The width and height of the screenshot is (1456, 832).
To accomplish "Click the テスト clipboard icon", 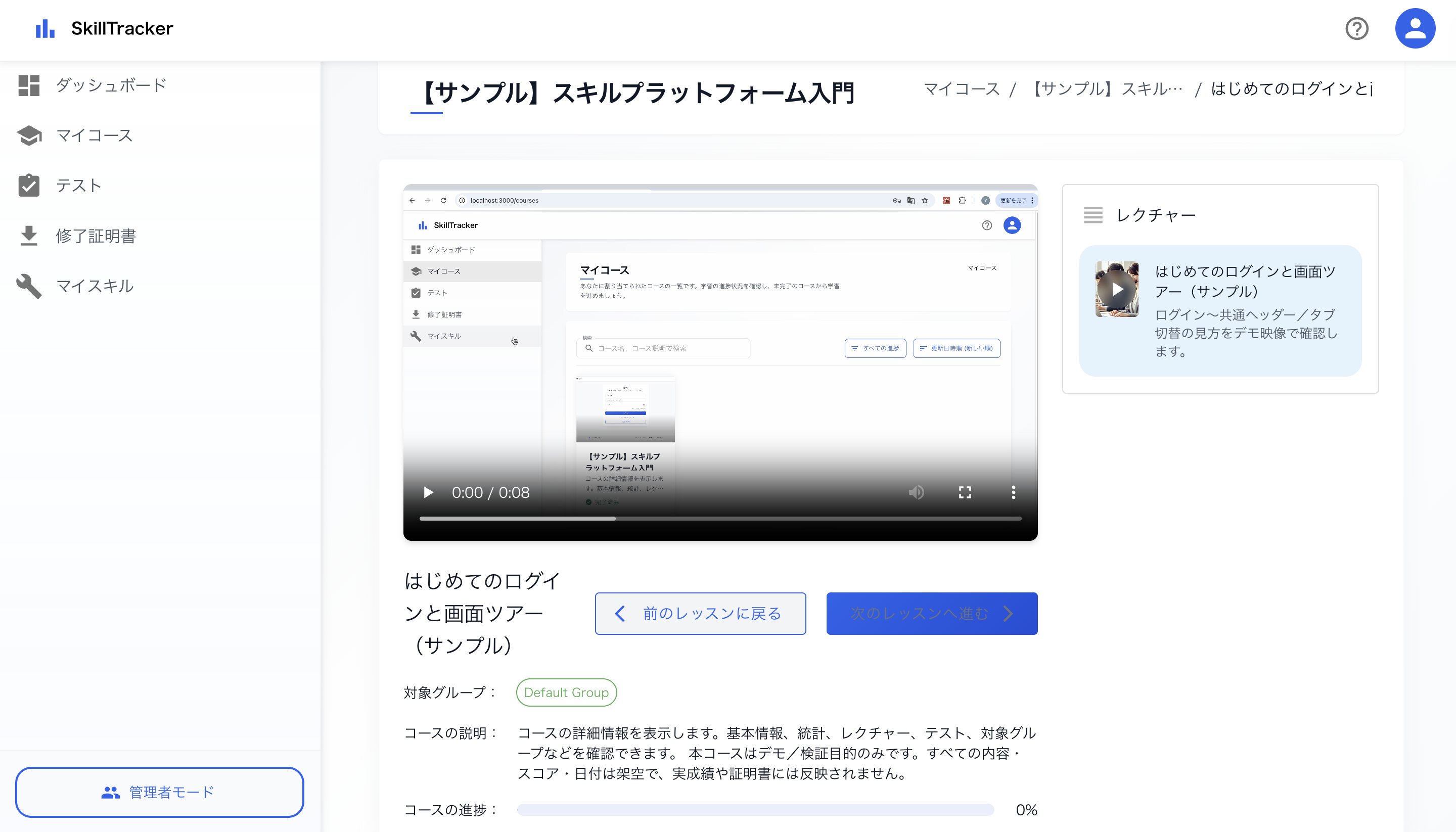I will 29,186.
